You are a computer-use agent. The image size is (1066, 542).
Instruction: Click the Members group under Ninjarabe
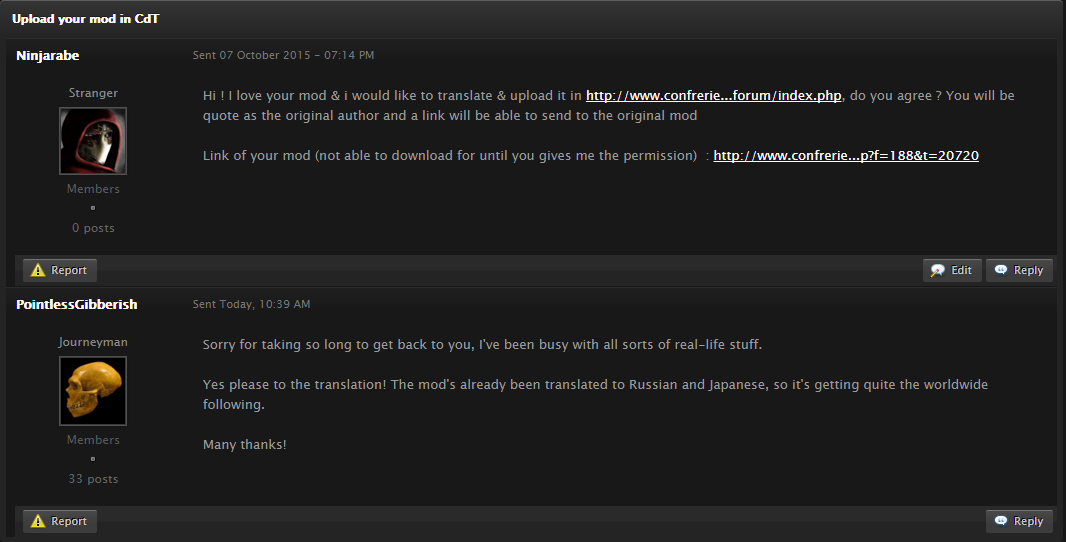click(x=93, y=189)
